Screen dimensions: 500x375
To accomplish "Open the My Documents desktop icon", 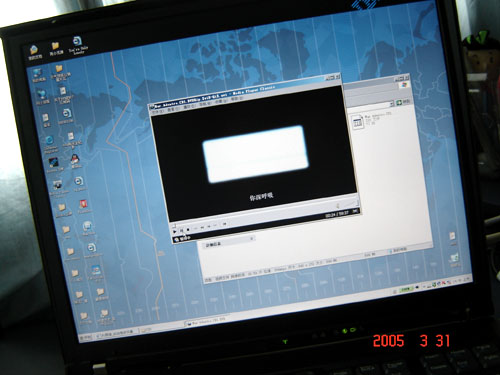I will point(34,50).
